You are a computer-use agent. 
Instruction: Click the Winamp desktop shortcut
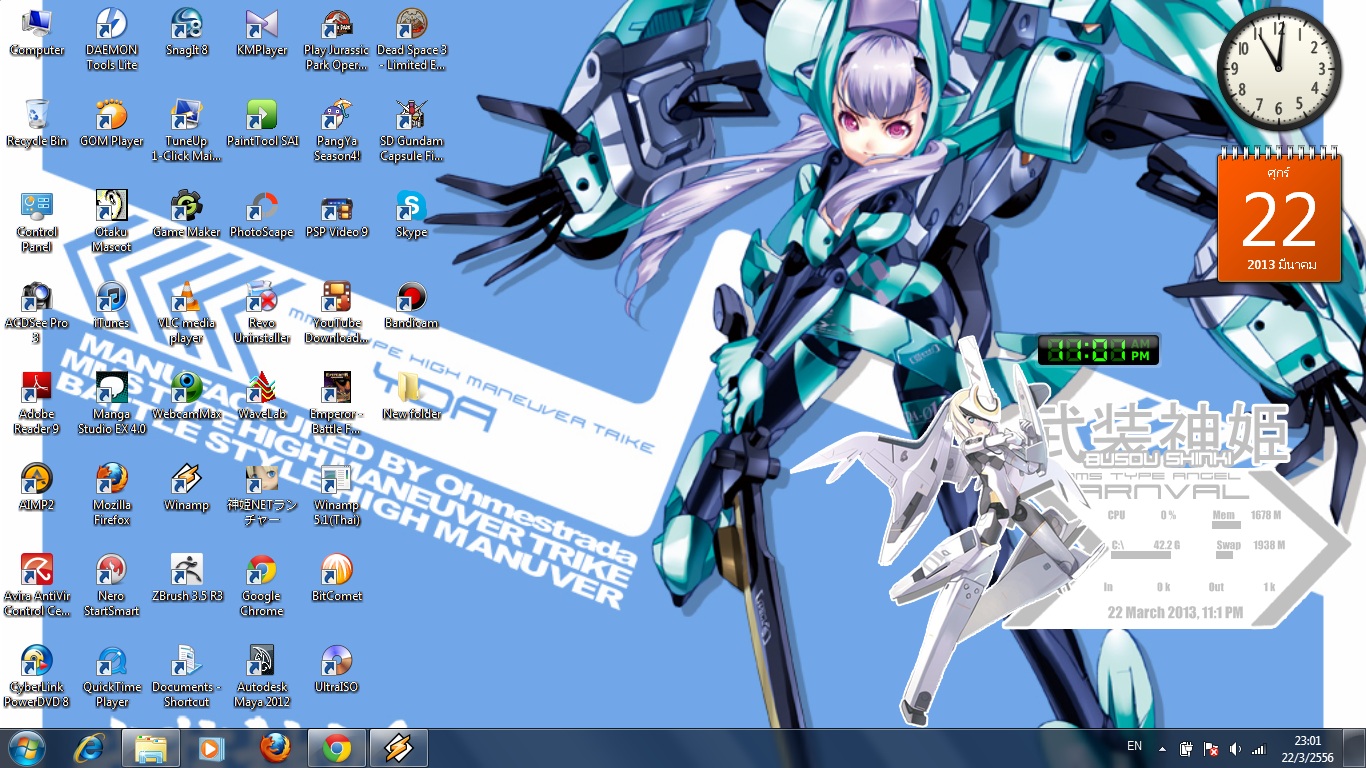tap(187, 488)
